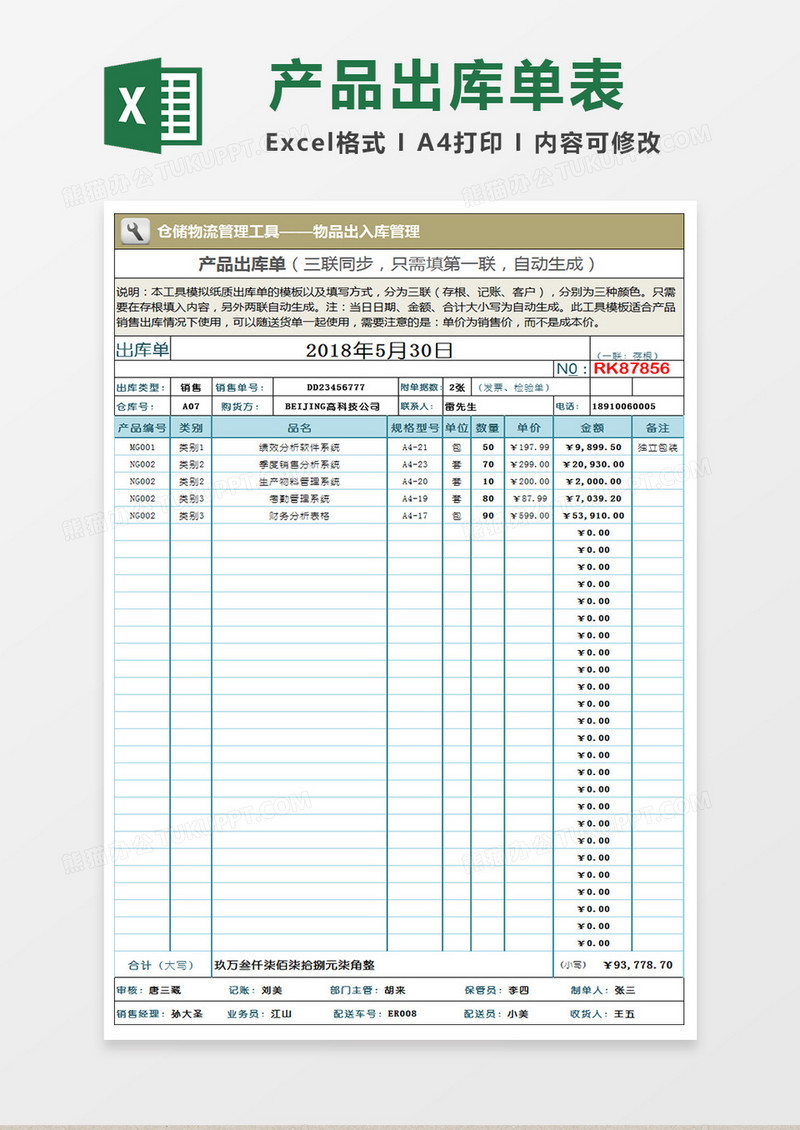Click quantity 50 in the MG001 row
Viewport: 800px width, 1130px height.
488,447
